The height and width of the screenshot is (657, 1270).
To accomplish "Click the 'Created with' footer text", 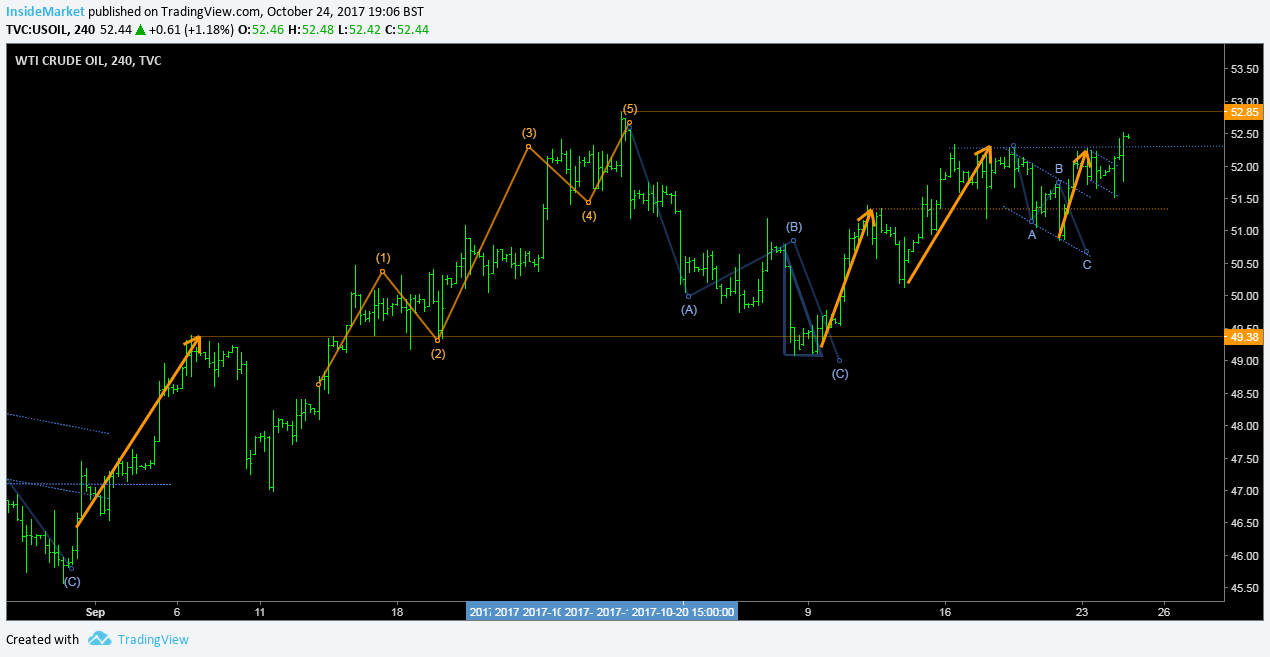I will point(42,640).
